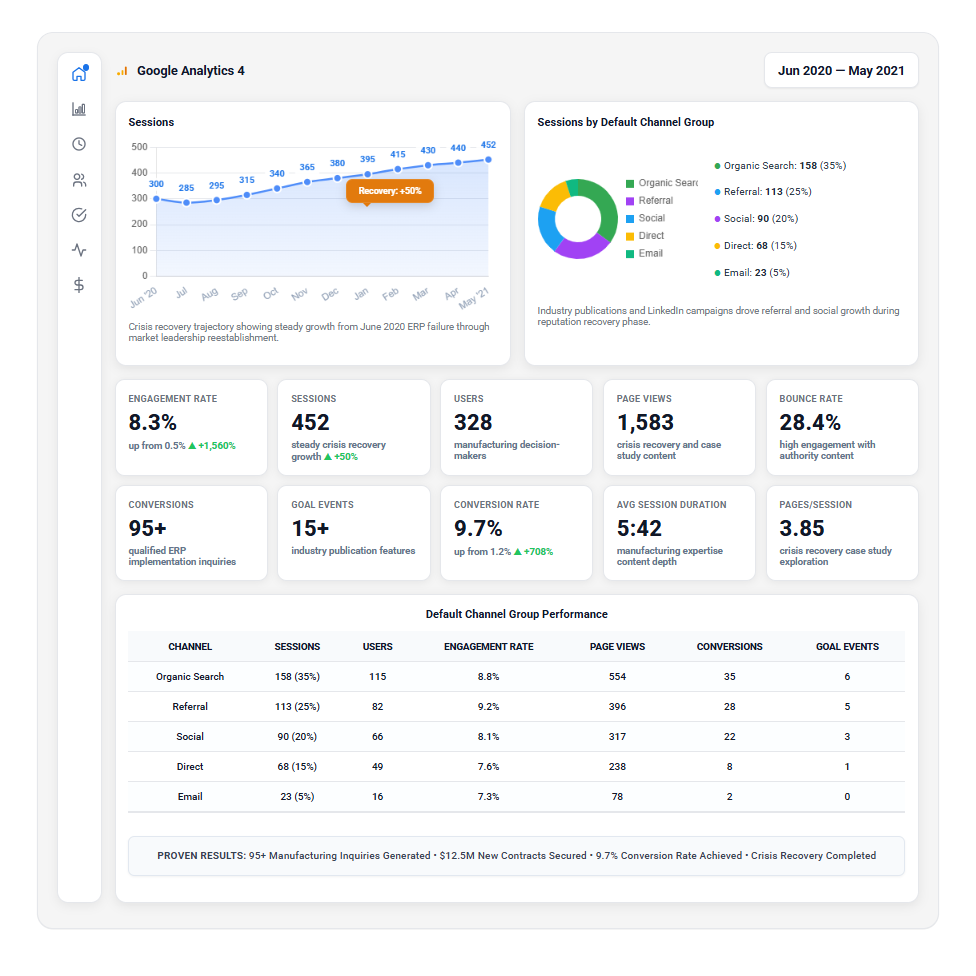Click the yellow Direct swatch in donut legend
This screenshot has width=976, height=976.
pyautogui.click(x=630, y=236)
